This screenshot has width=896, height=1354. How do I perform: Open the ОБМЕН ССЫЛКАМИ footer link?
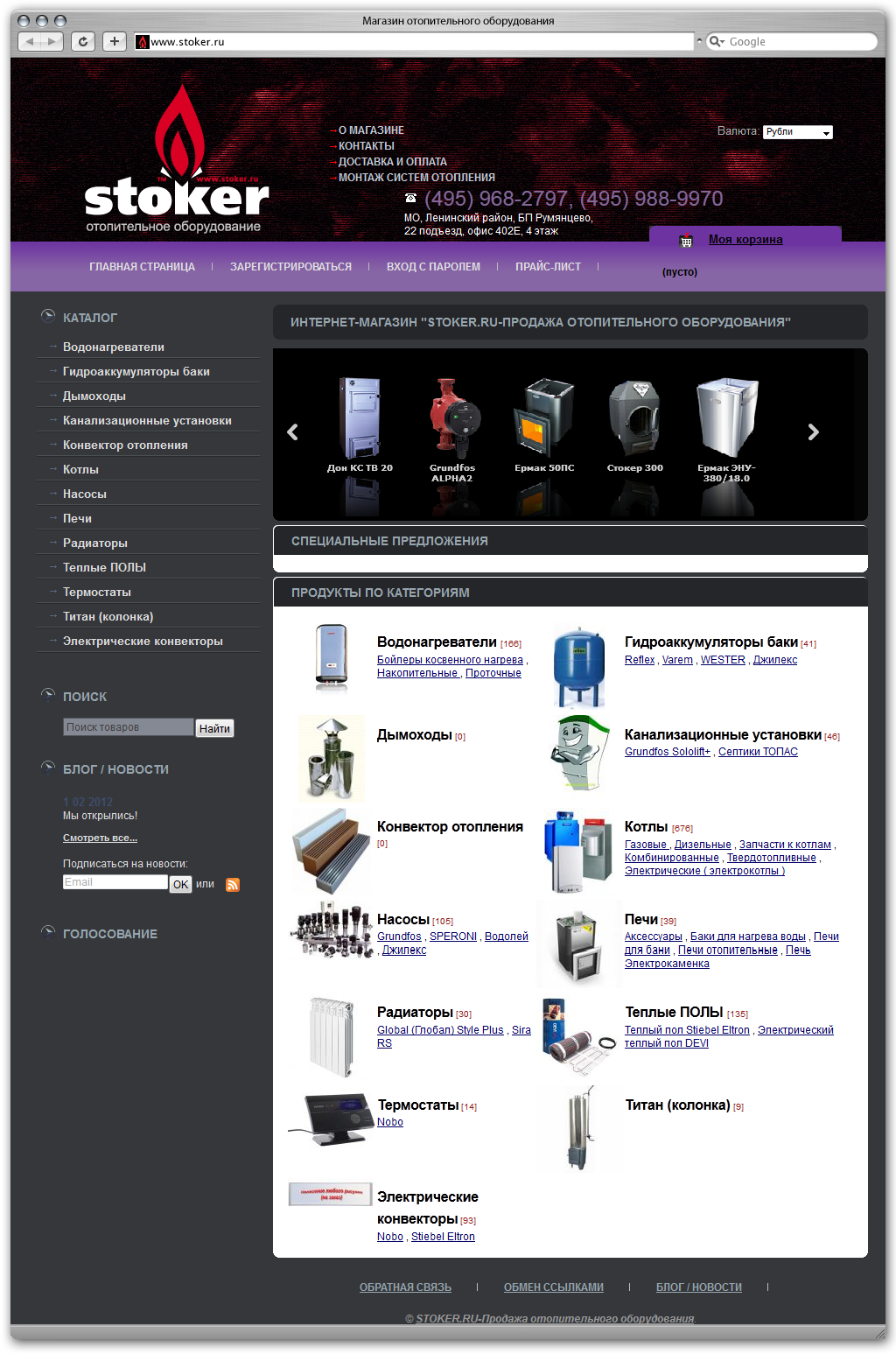tap(554, 1287)
